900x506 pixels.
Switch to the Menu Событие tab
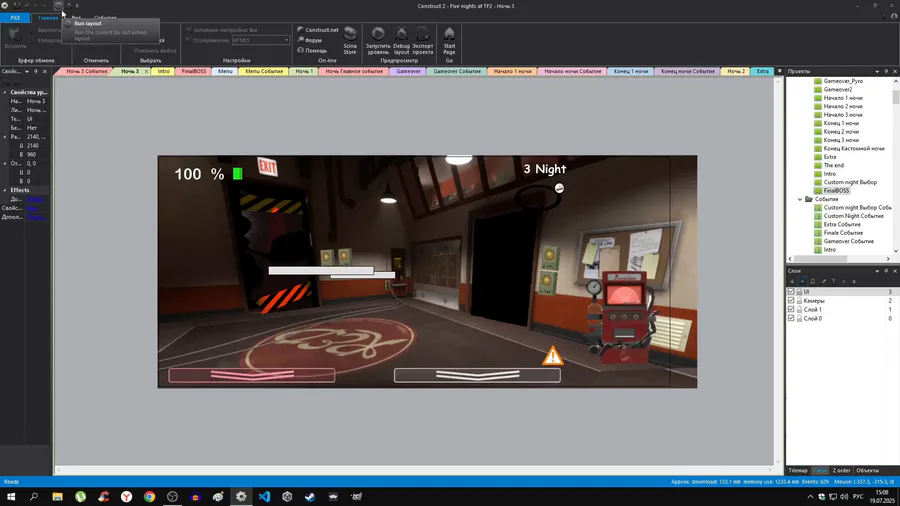pyautogui.click(x=264, y=71)
